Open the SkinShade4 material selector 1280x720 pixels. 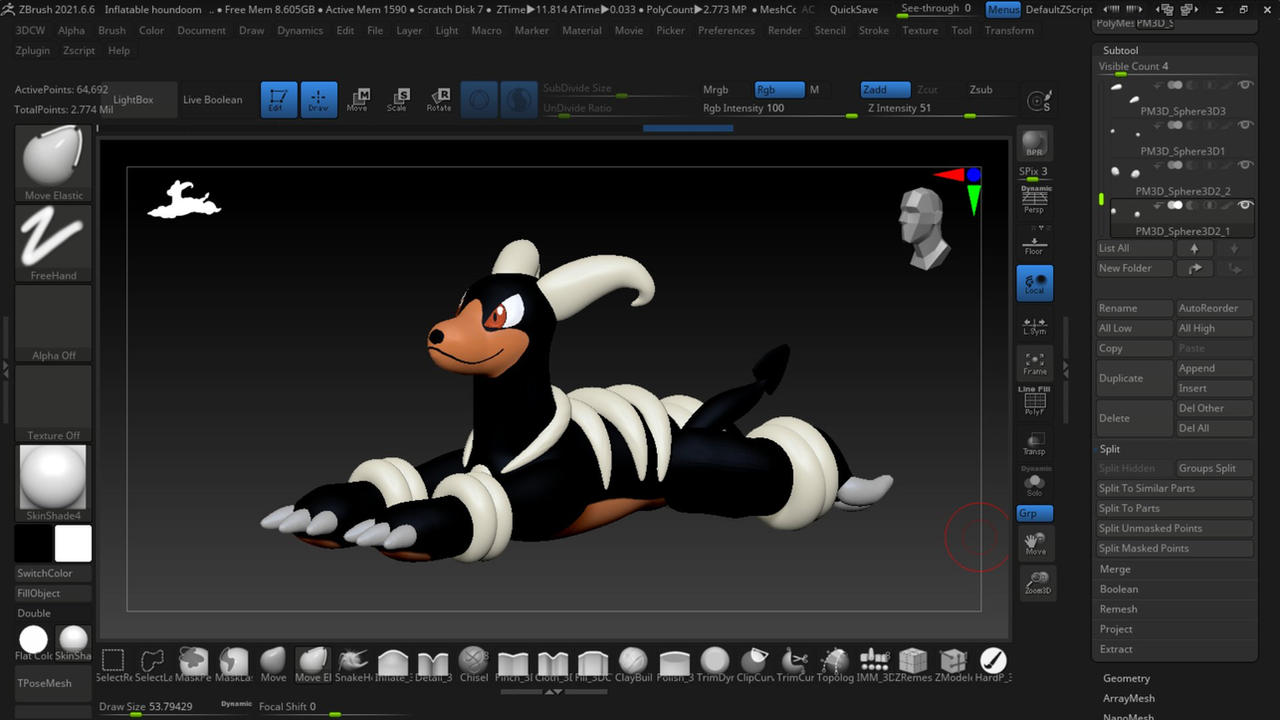coord(54,484)
